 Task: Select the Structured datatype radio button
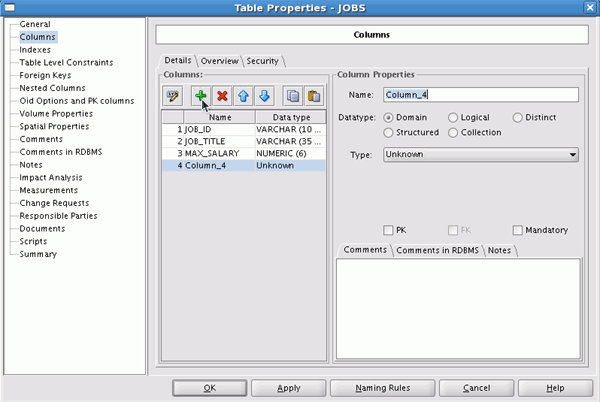coord(388,133)
